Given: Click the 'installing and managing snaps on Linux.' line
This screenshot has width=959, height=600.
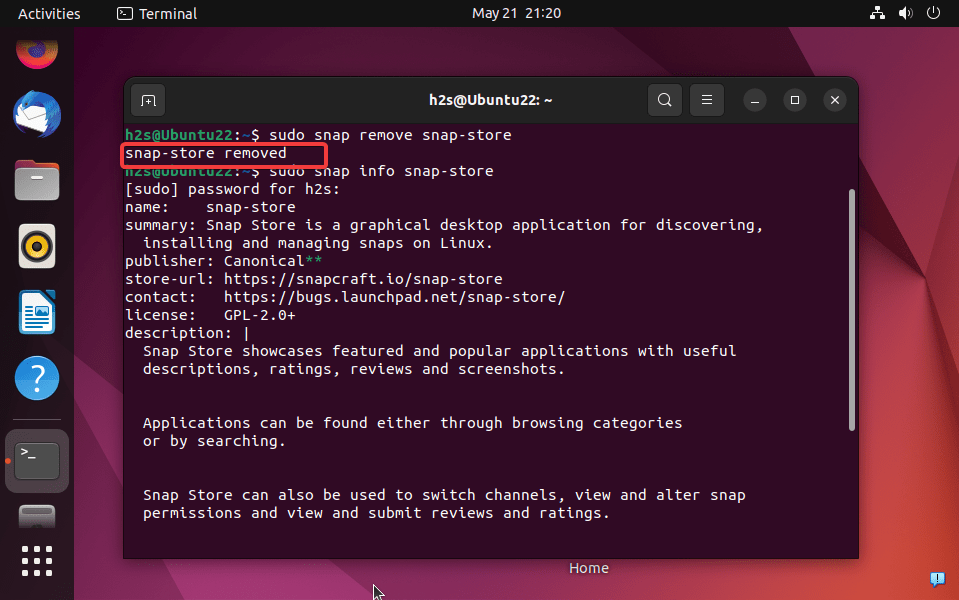Looking at the screenshot, I should [x=318, y=243].
